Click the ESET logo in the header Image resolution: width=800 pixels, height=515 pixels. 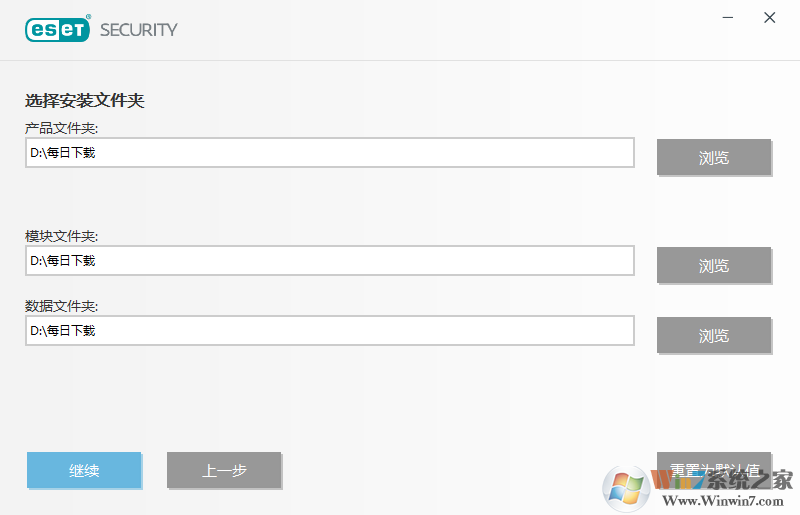pos(58,29)
